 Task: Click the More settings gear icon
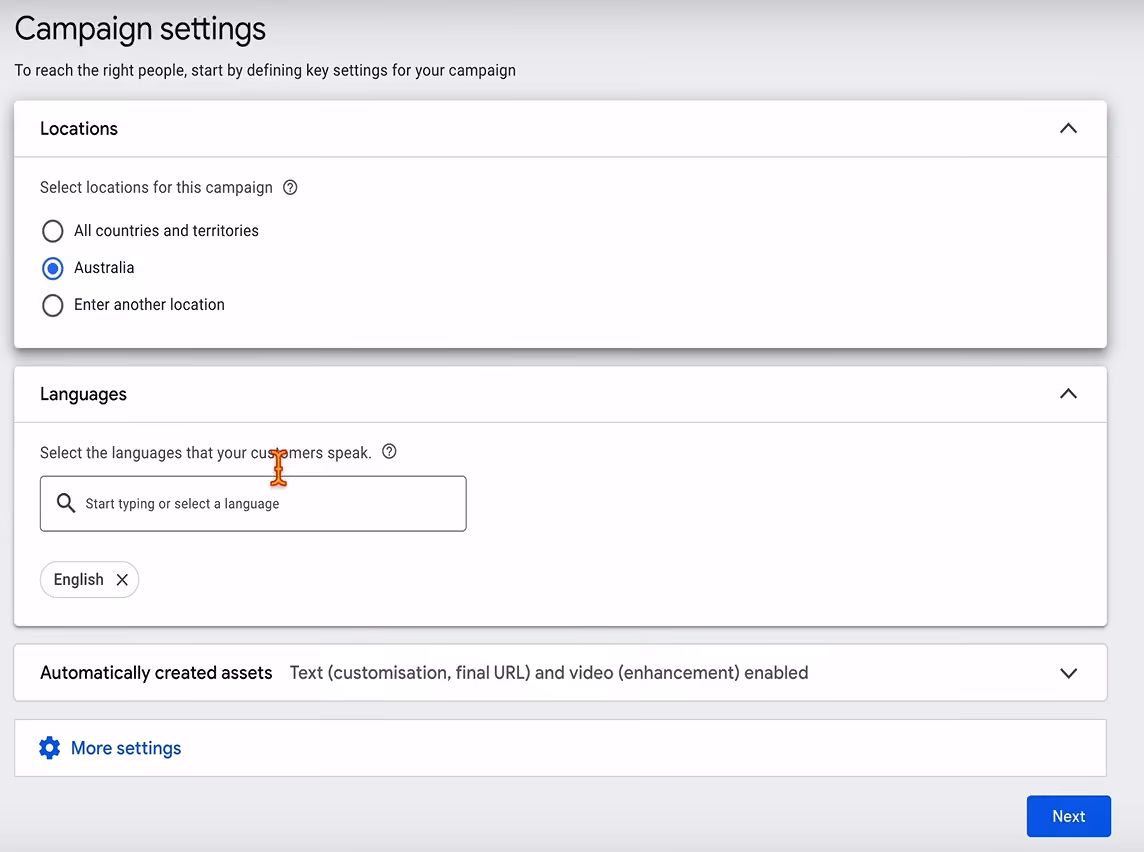pyautogui.click(x=50, y=748)
